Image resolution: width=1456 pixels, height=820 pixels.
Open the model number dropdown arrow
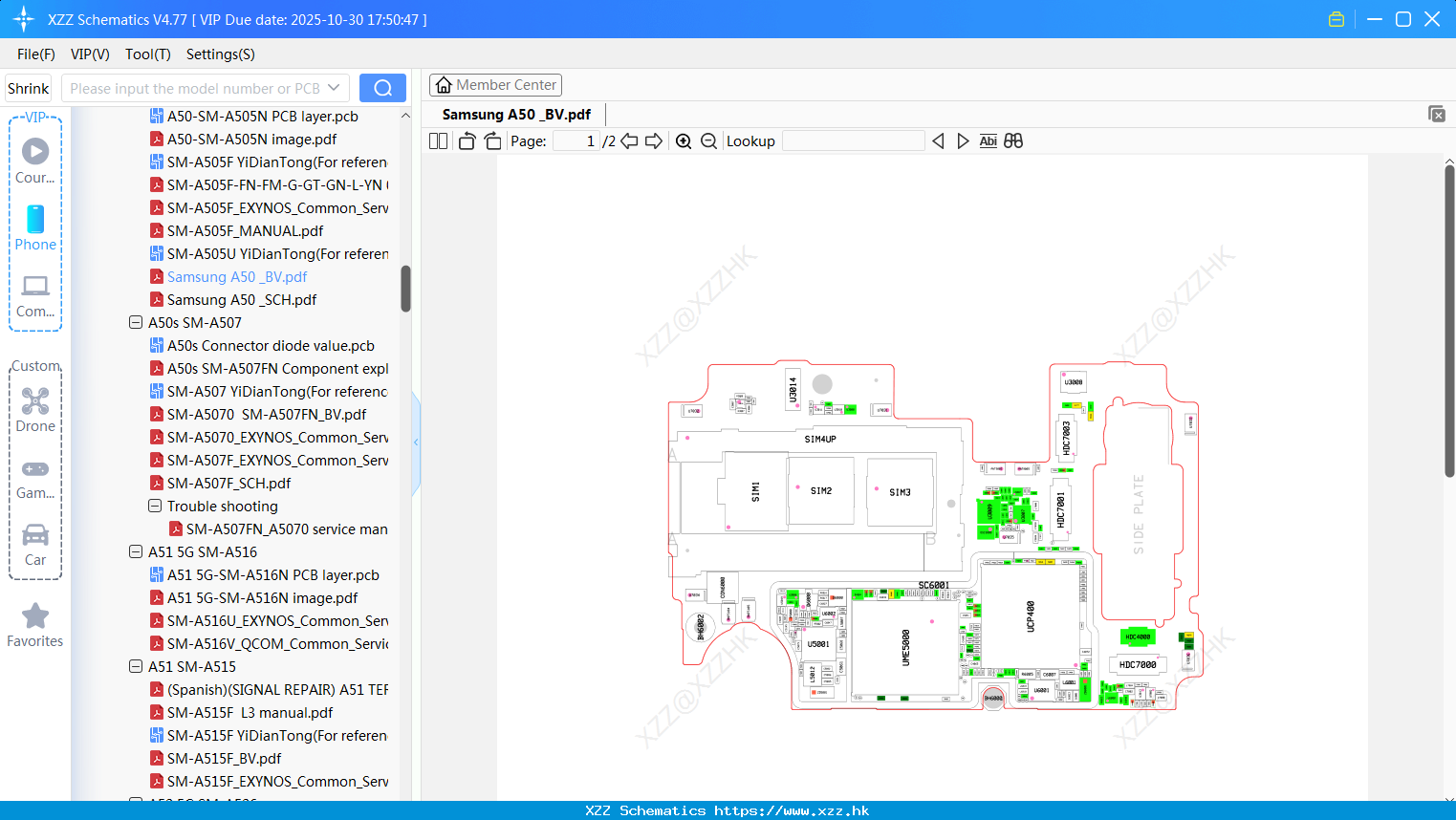pos(334,88)
